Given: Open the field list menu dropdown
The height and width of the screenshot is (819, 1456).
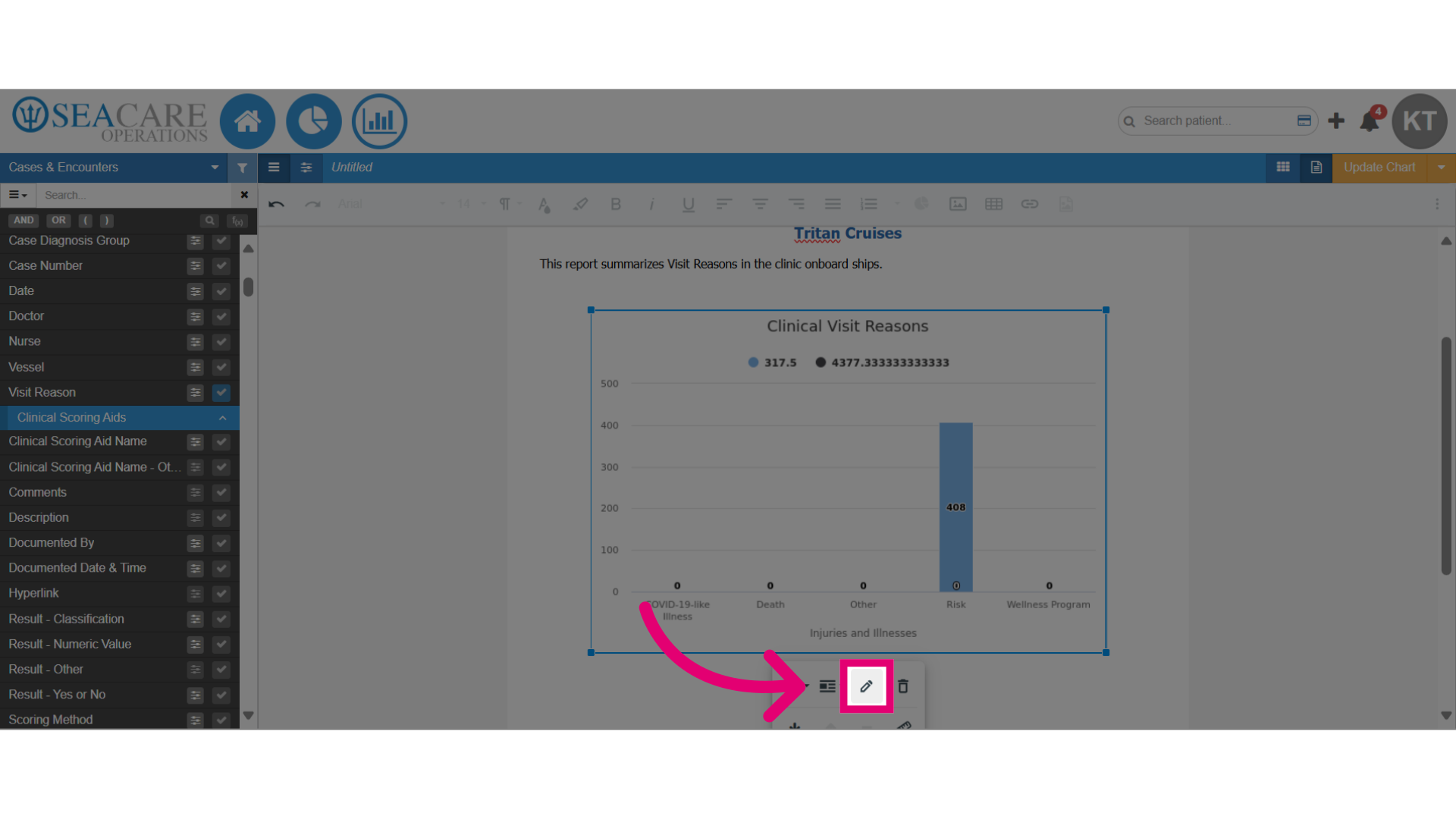Looking at the screenshot, I should point(17,196).
